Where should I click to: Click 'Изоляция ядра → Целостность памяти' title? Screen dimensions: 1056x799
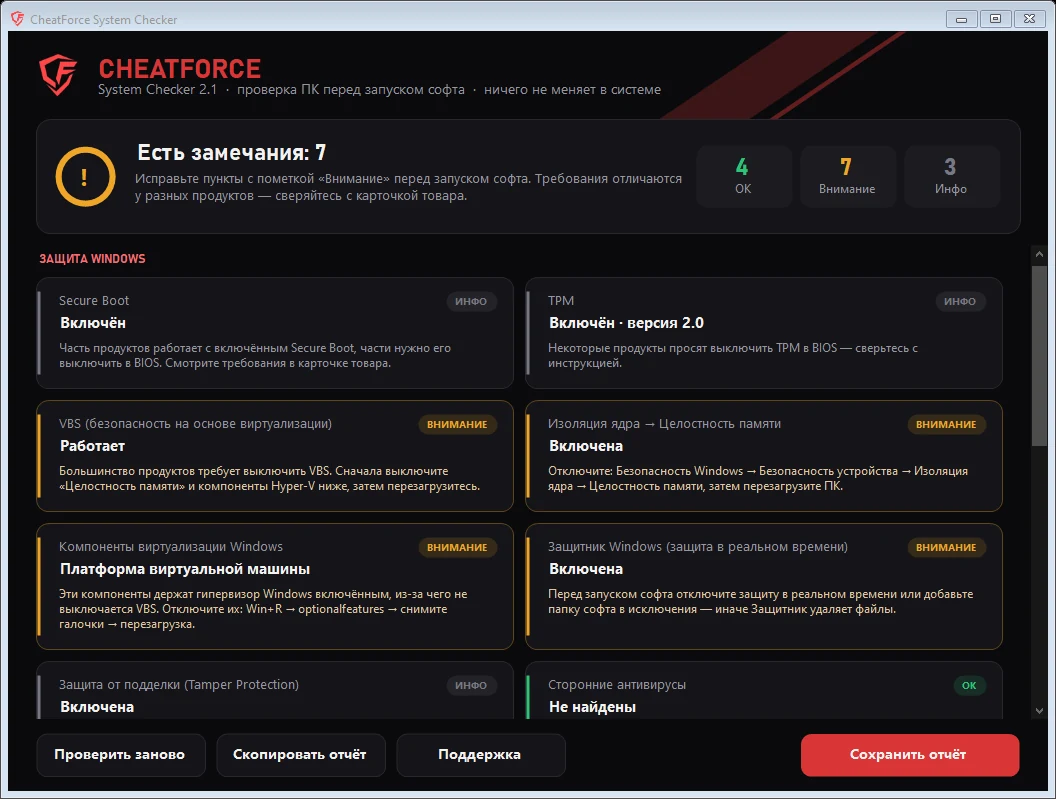click(x=664, y=424)
